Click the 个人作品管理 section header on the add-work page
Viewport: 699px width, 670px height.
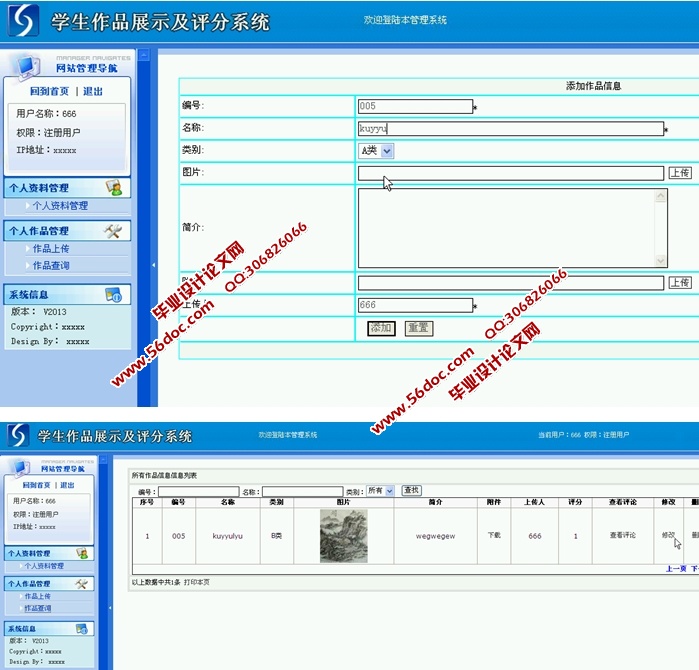[67, 230]
